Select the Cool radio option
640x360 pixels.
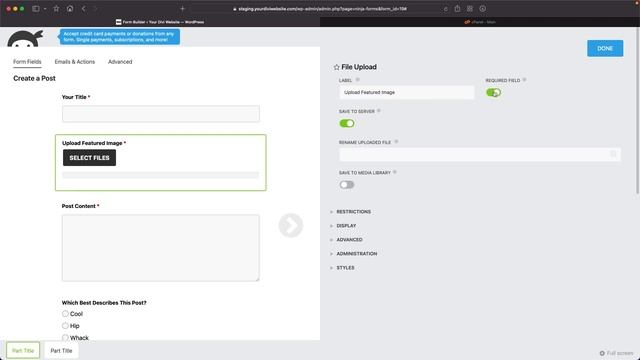pyautogui.click(x=65, y=313)
